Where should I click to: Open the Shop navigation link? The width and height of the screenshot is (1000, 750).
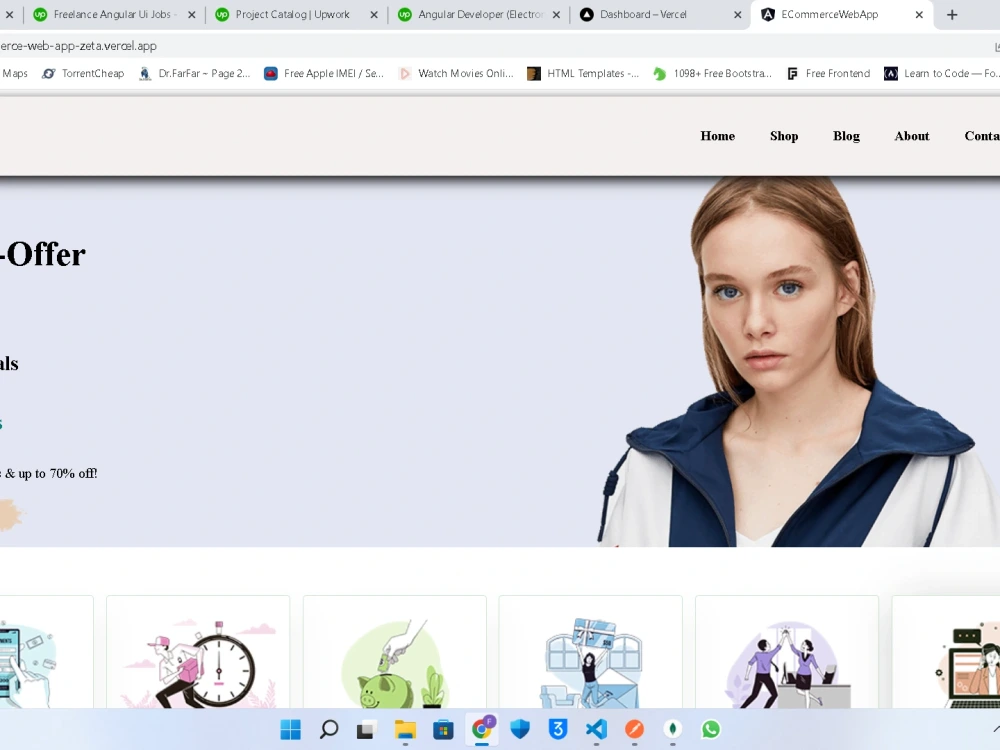coord(784,136)
